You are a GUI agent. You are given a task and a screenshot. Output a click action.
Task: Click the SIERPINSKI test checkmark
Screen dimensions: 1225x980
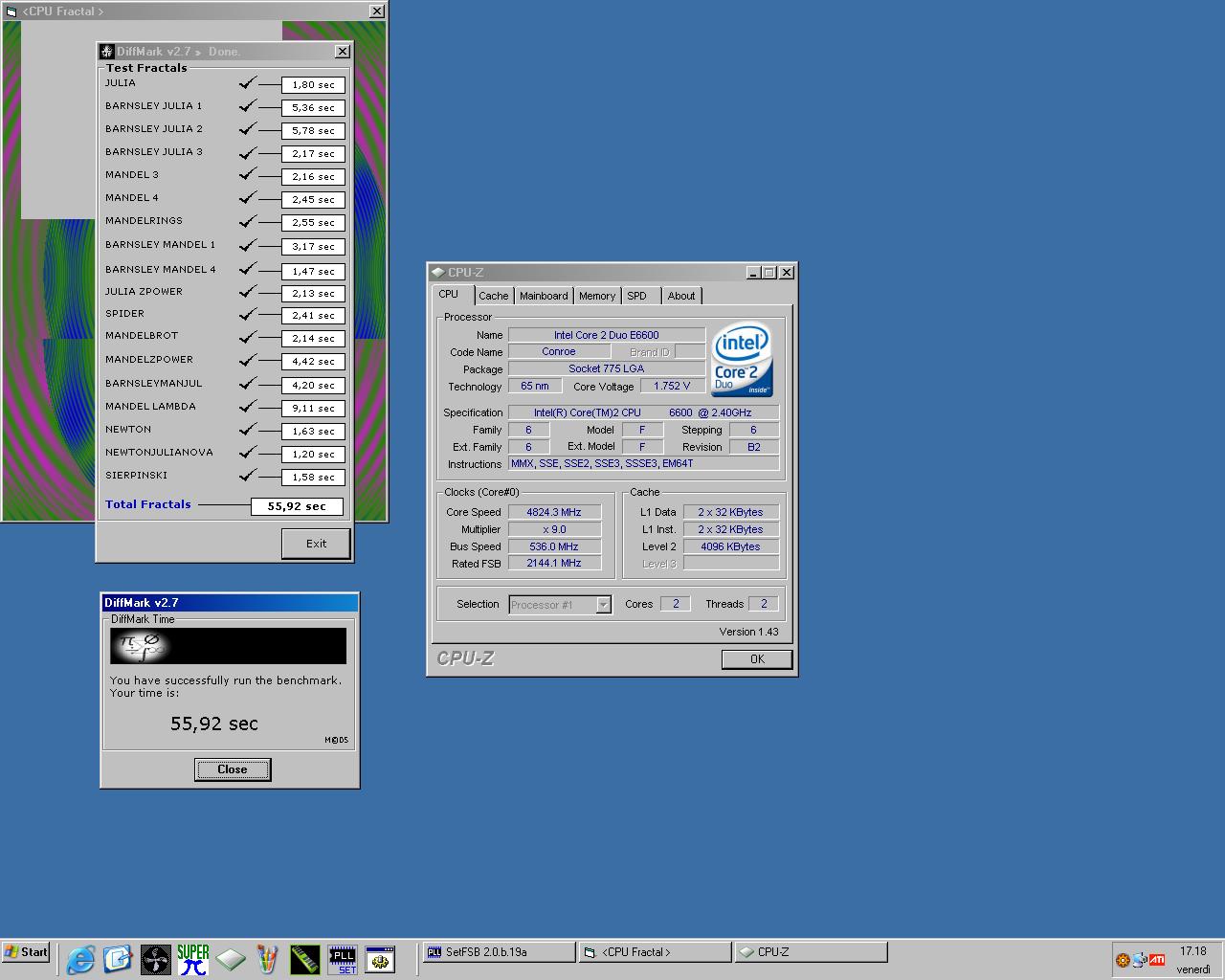[247, 476]
